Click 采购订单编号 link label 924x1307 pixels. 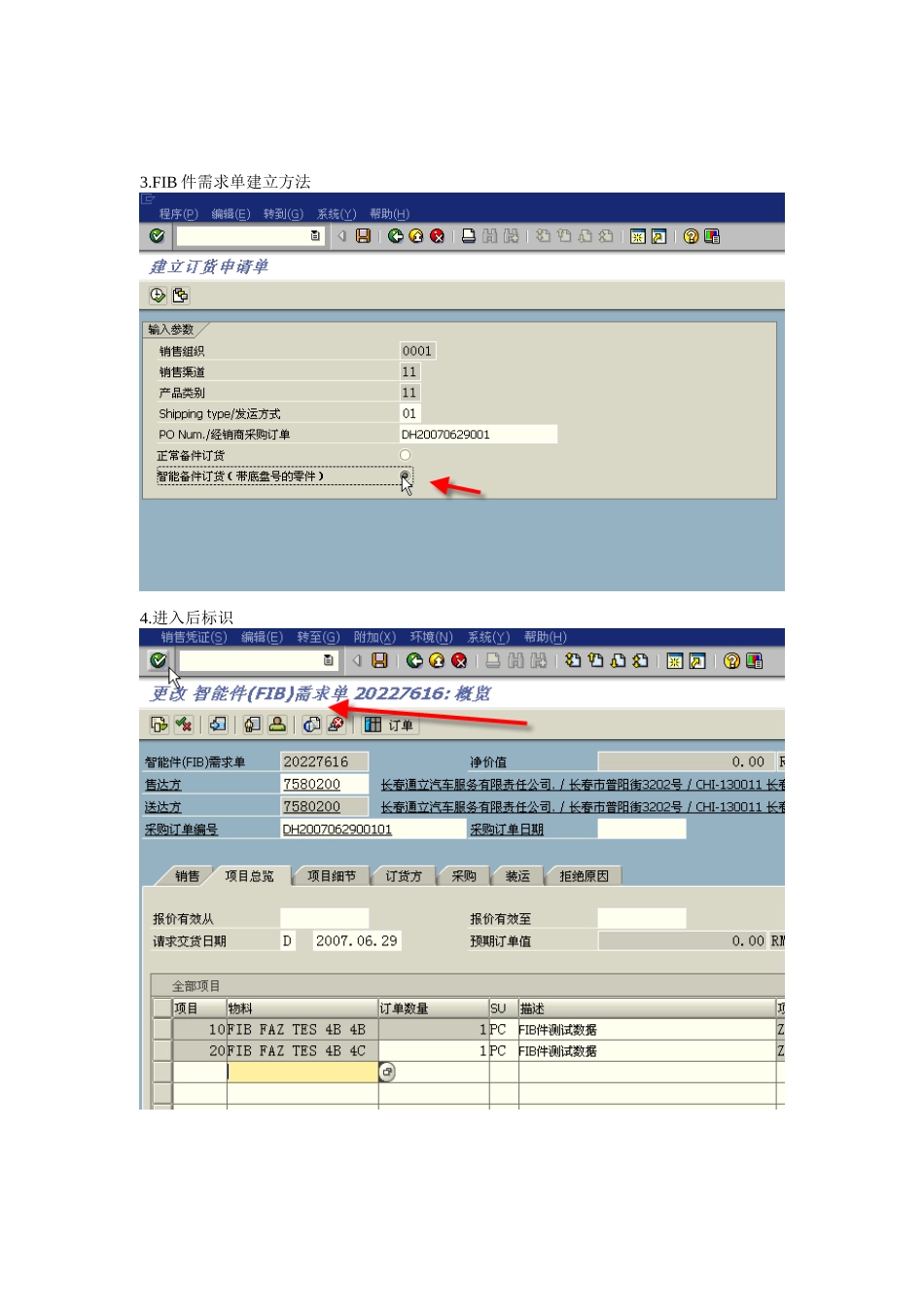[182, 830]
